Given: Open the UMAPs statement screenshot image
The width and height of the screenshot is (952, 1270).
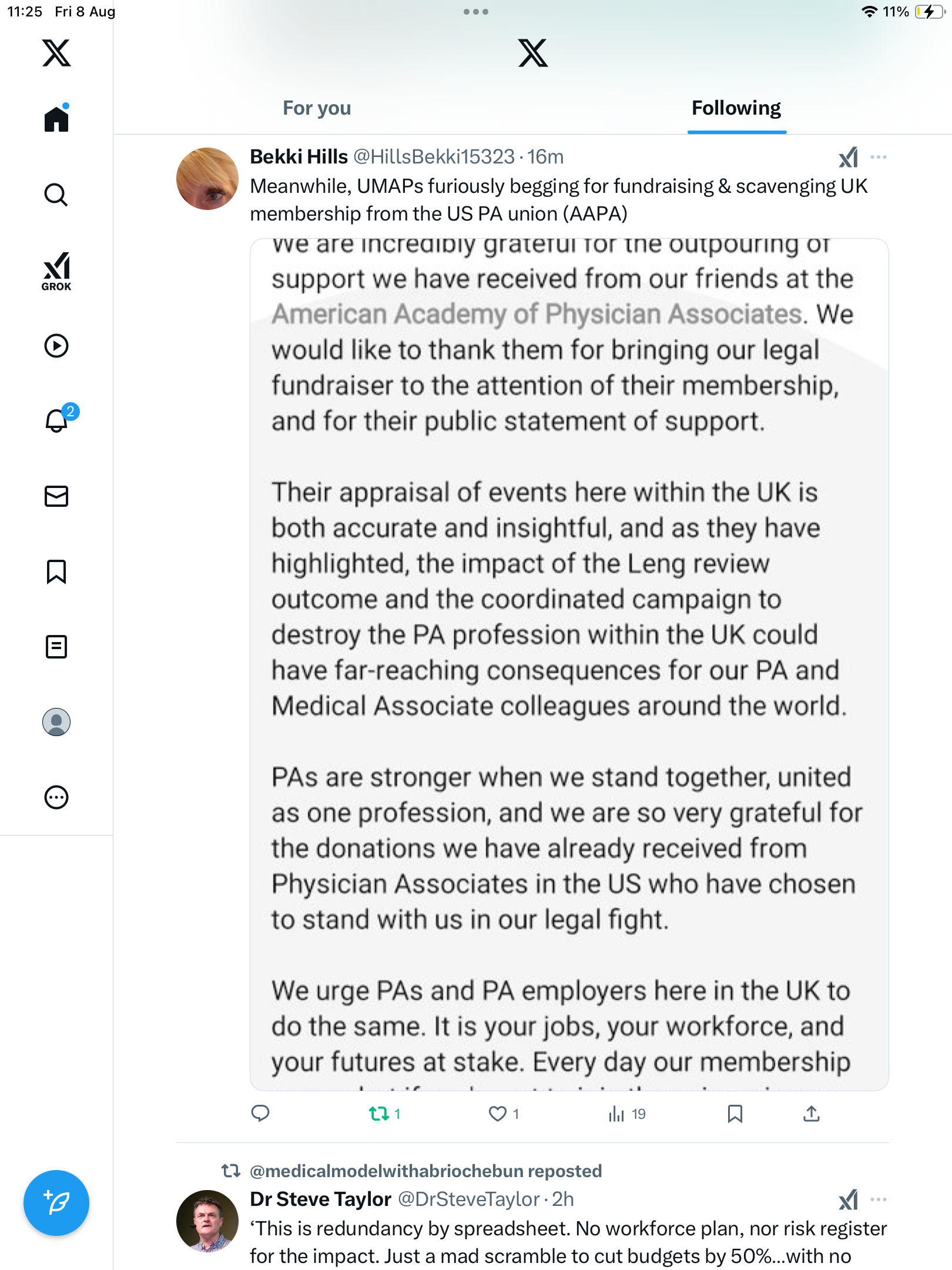Looking at the screenshot, I should coord(569,664).
